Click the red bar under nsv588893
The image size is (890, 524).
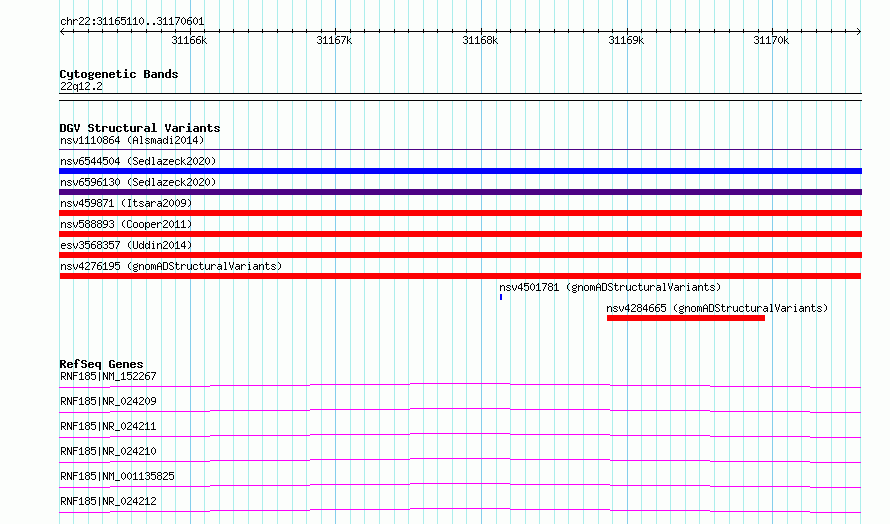pos(460,234)
